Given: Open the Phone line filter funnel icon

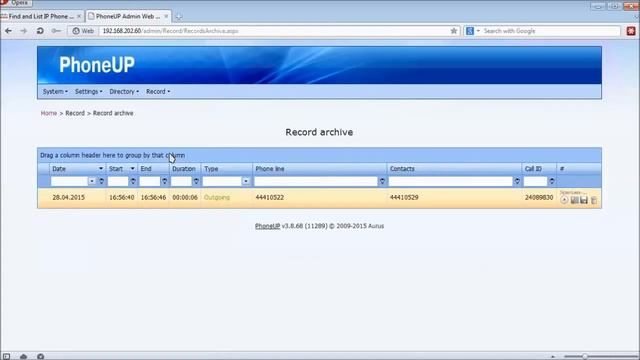Looking at the screenshot, I should [382, 181].
